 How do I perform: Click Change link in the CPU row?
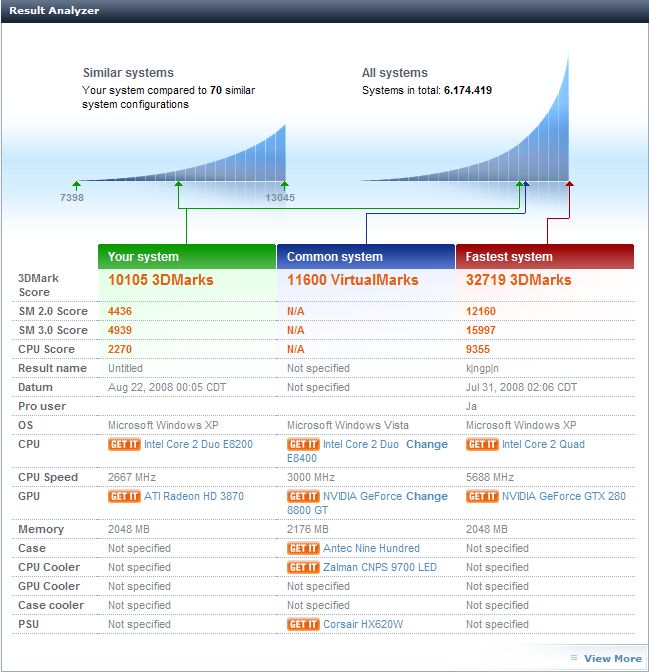click(x=427, y=444)
